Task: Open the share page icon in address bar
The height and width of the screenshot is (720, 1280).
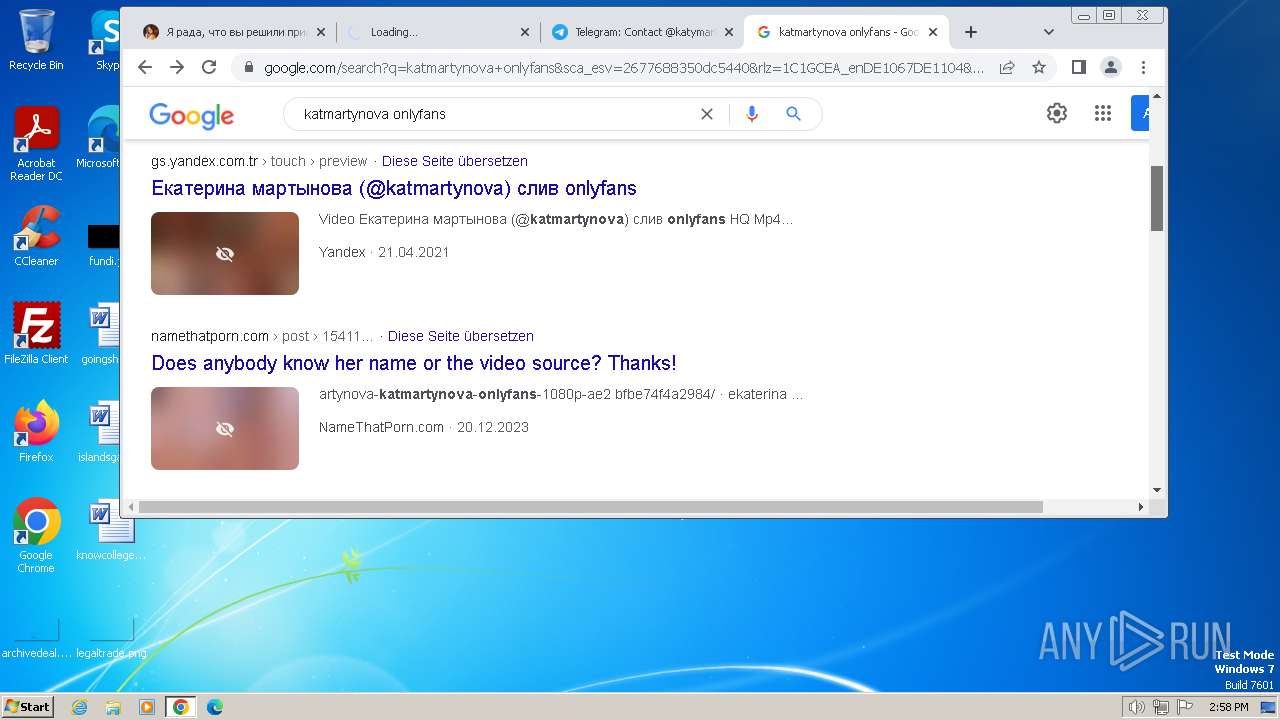Action: tap(1007, 67)
